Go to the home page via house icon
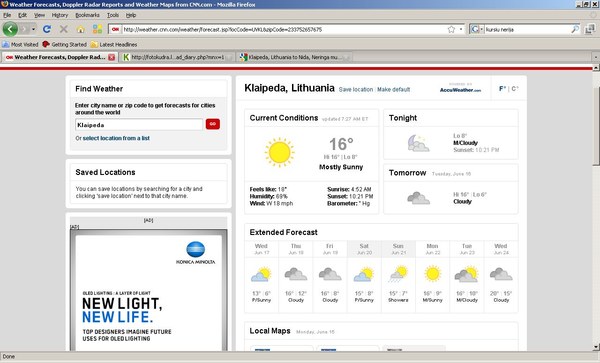 (x=80, y=29)
